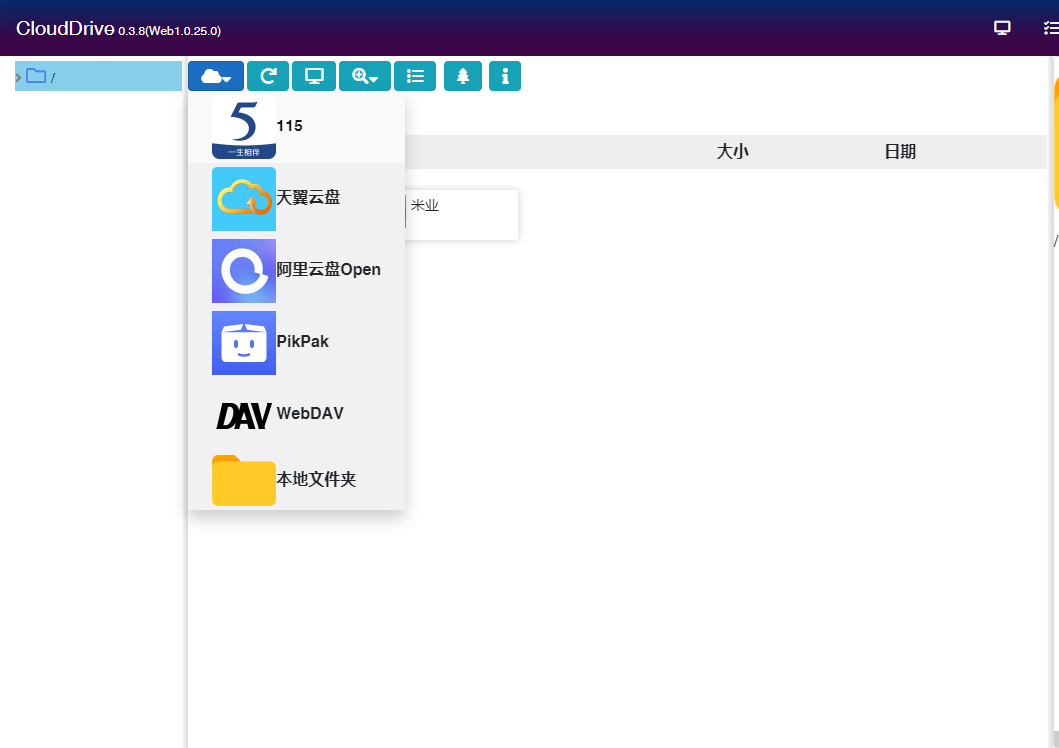
Task: Click the tree icon toolbar button
Action: (x=463, y=76)
